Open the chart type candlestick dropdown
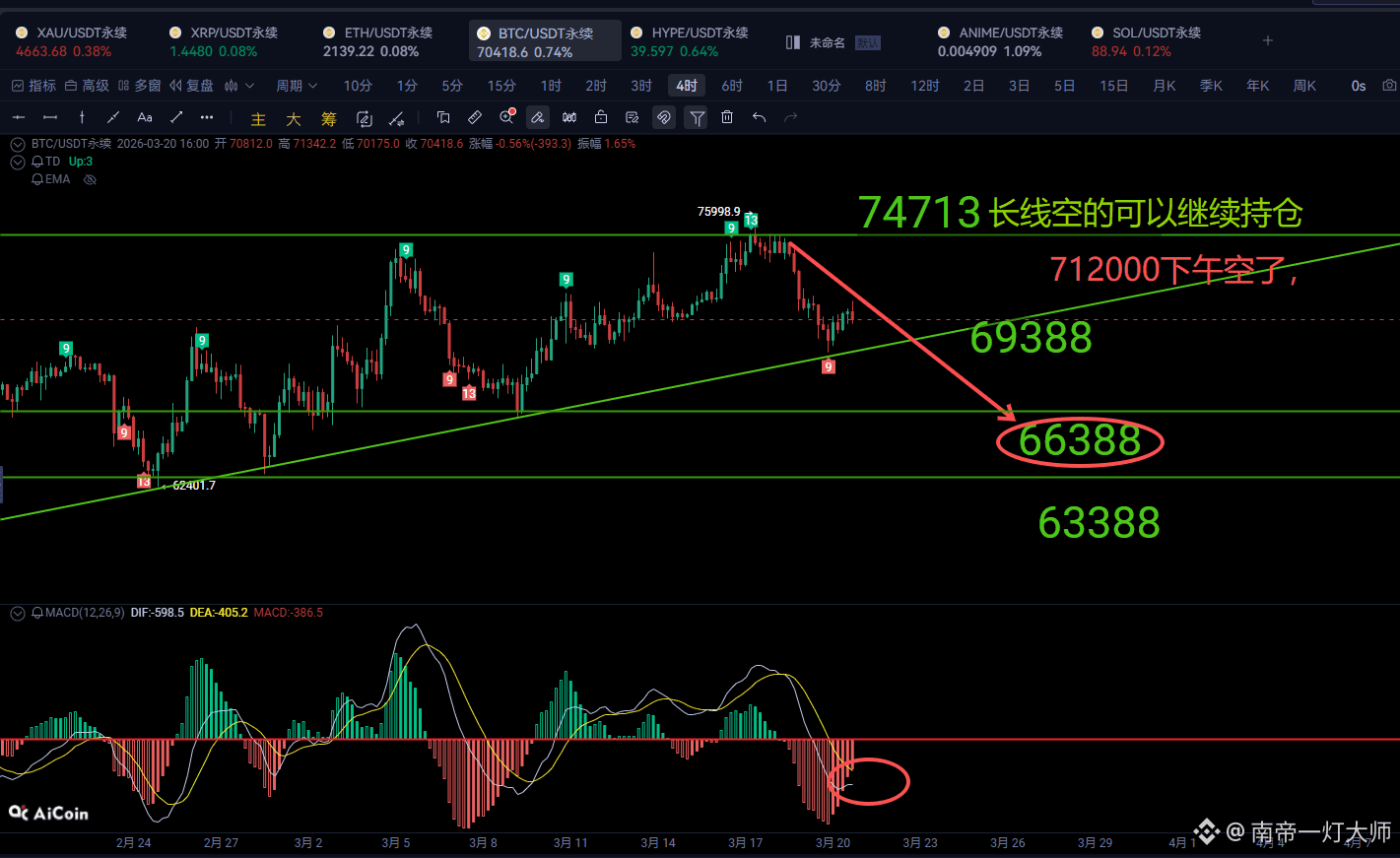1400x858 pixels. [x=239, y=86]
